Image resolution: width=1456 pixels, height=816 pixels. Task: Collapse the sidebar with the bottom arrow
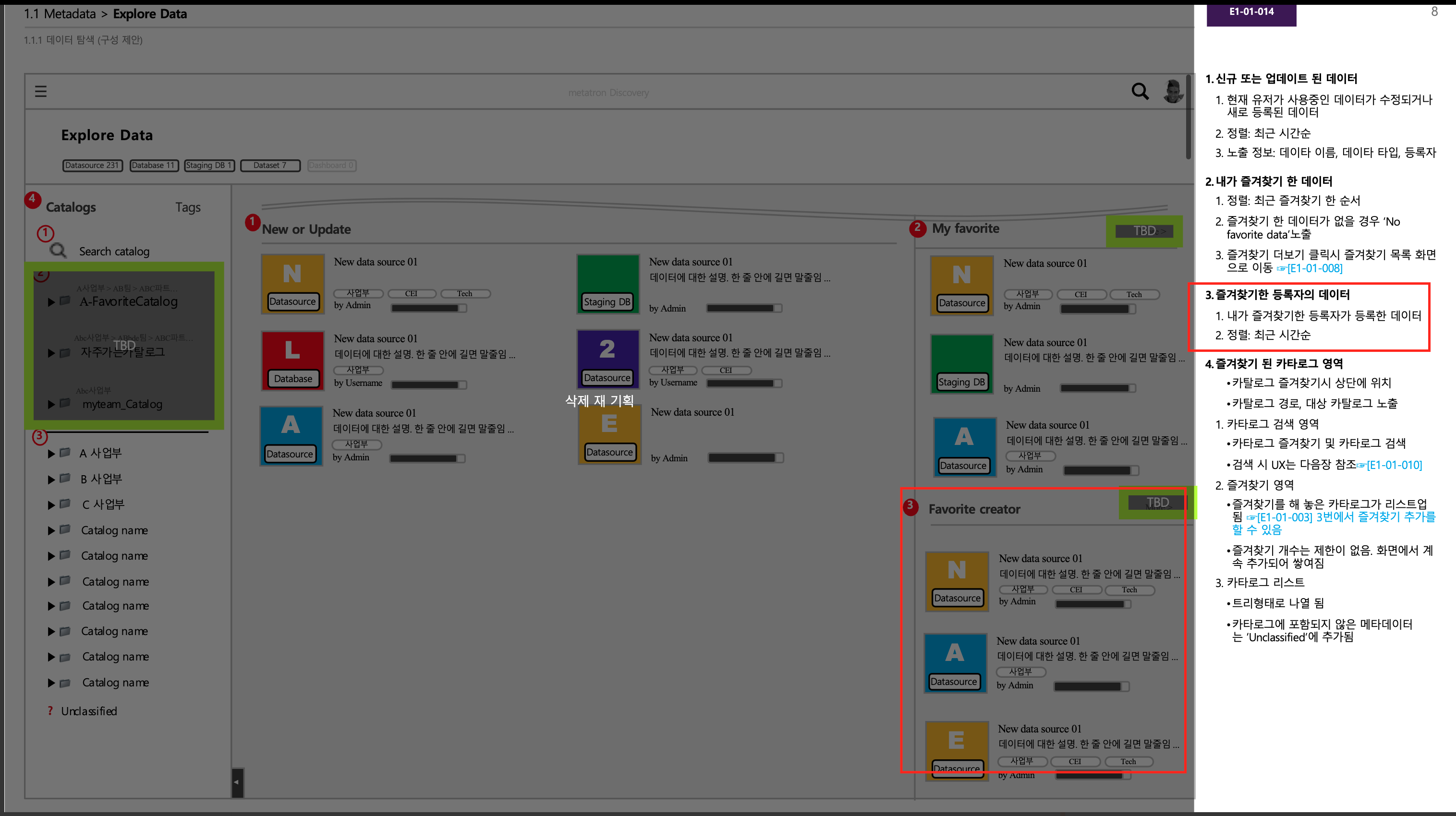click(236, 783)
